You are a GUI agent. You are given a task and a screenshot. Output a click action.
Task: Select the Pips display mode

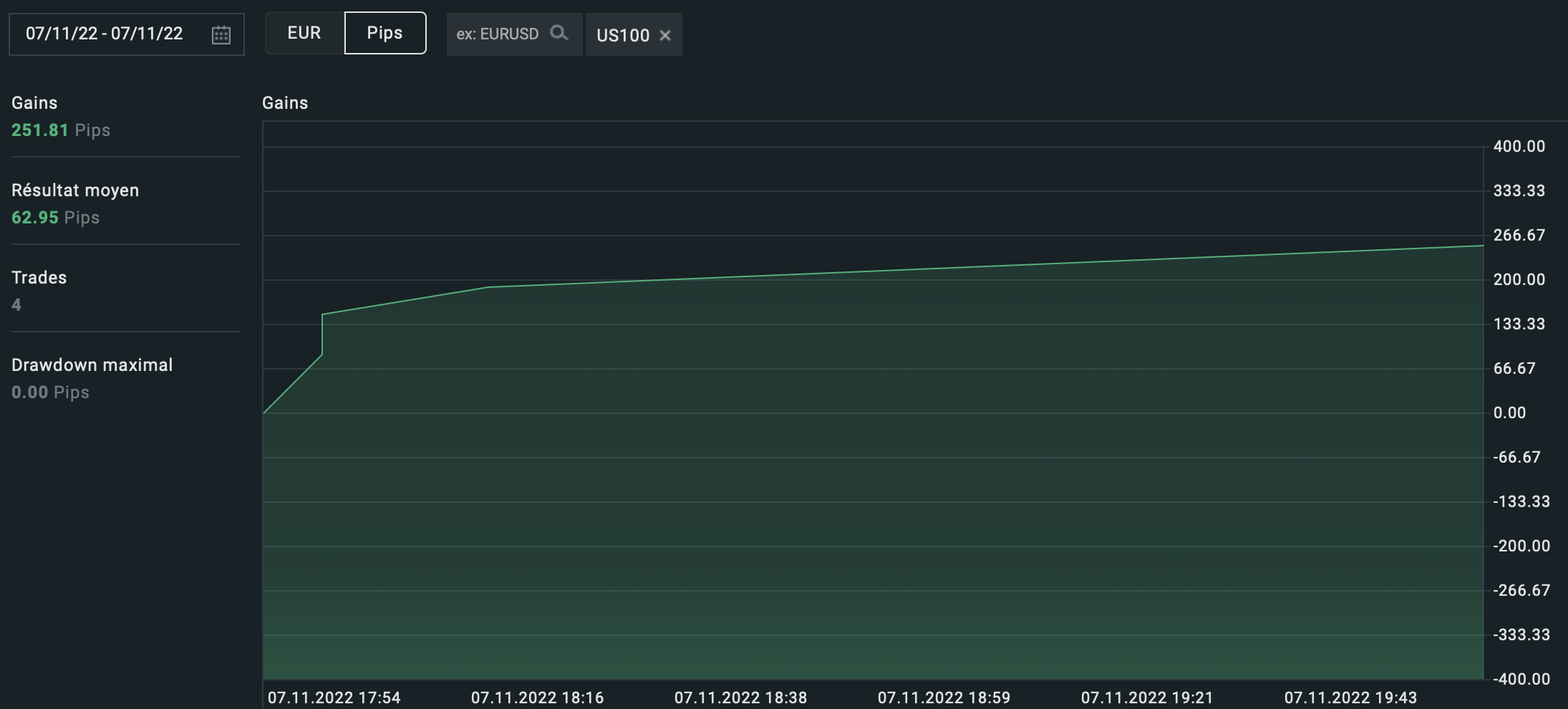click(x=385, y=33)
